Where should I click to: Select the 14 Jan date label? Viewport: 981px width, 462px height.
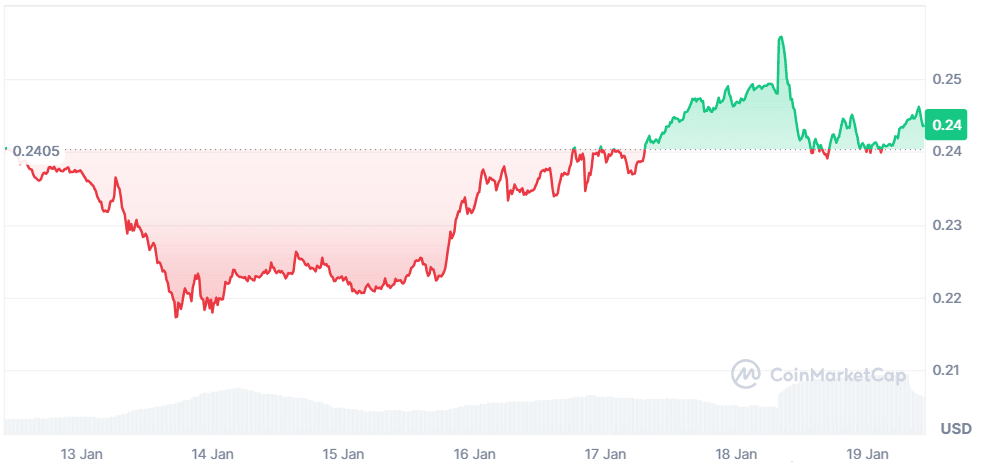pos(212,453)
